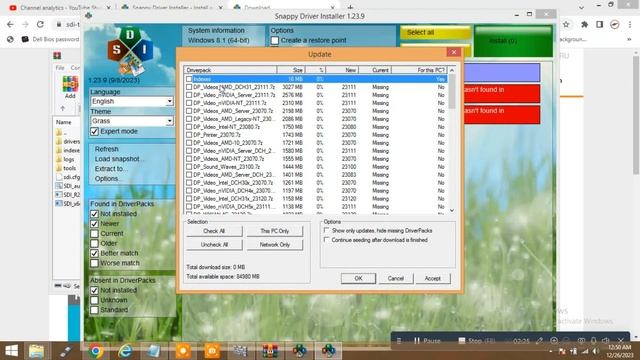Sort by the Current column header
This screenshot has width=640, height=360.
pos(375,70)
